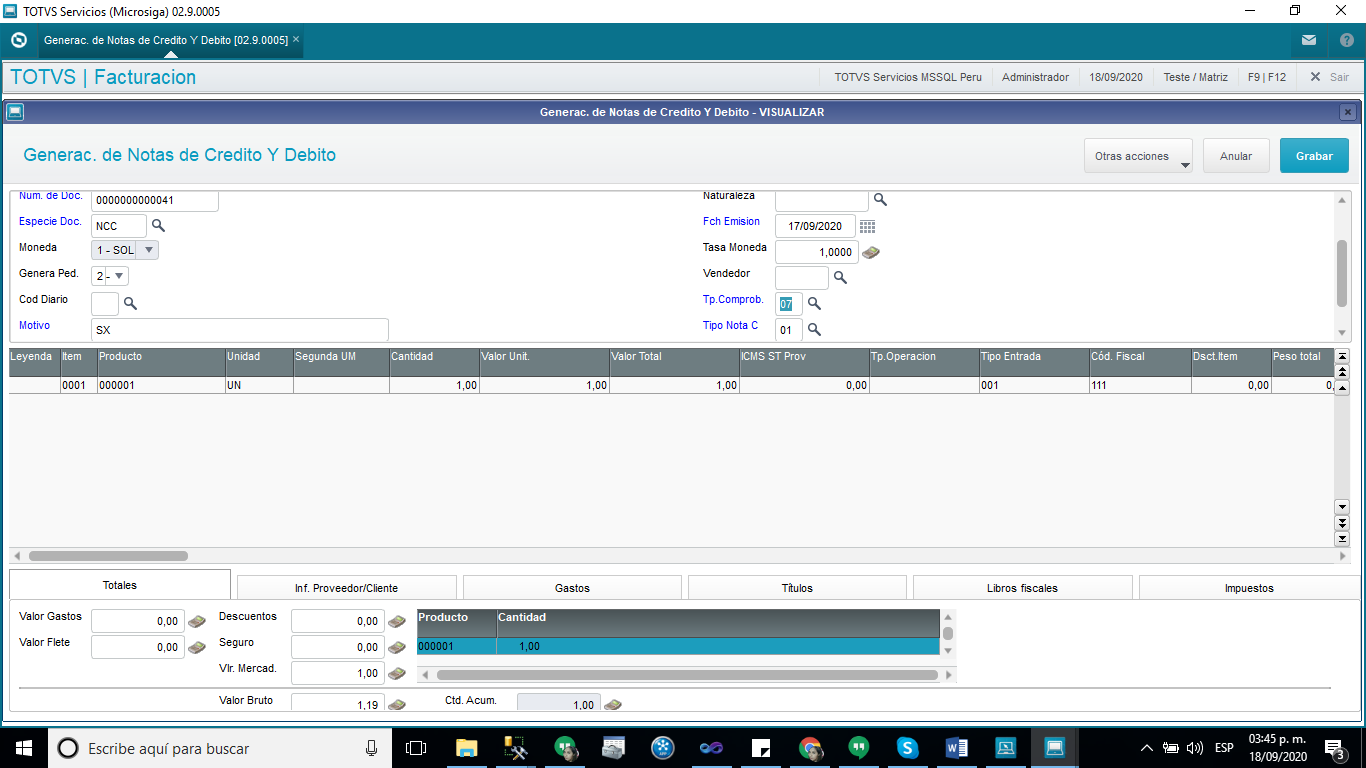
Task: Click the Tasa Moneda input field
Action: point(817,252)
